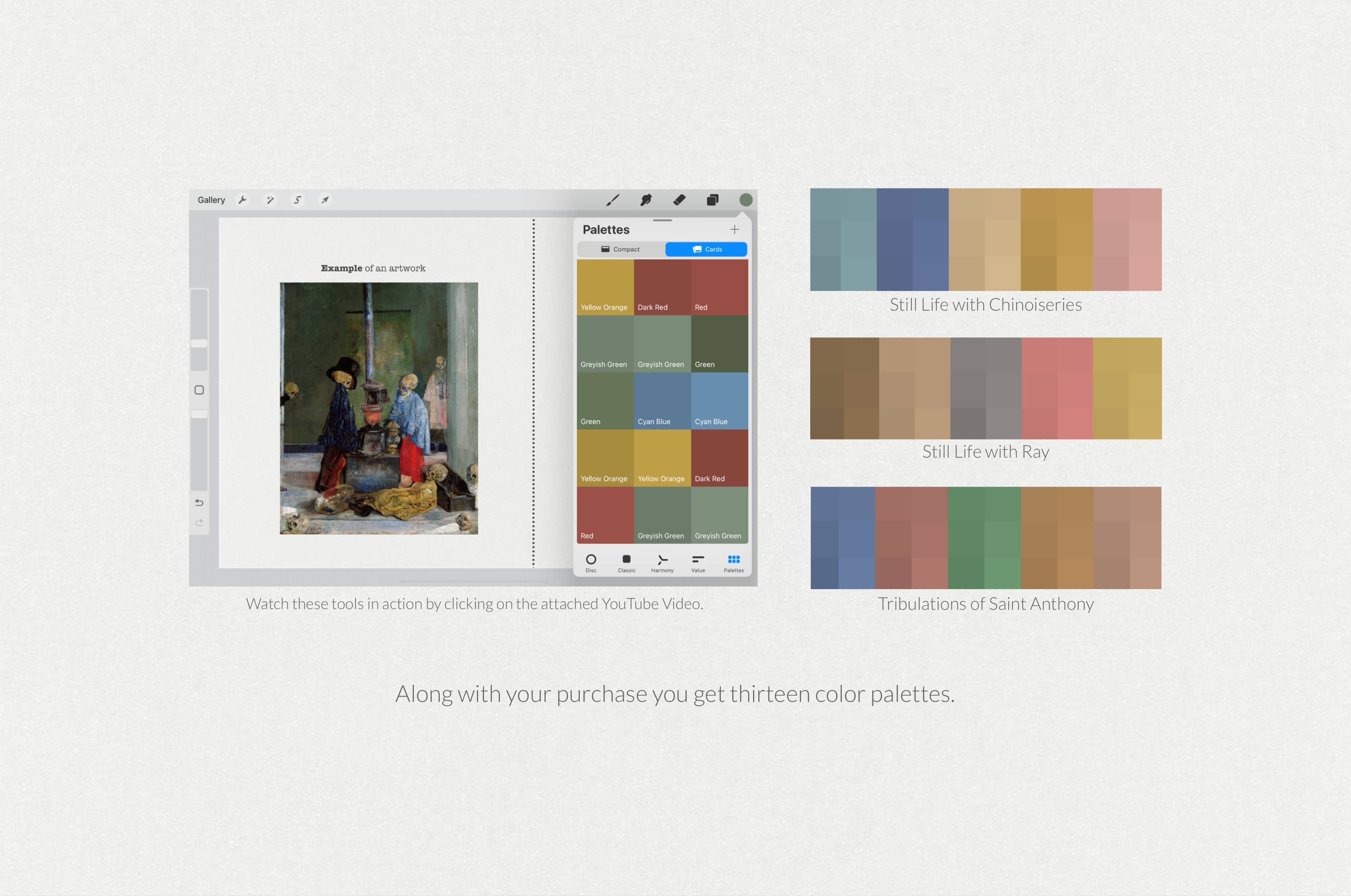Open the Actions menu with the wrench icon
Viewport: 1351px width, 896px height.
coord(243,199)
